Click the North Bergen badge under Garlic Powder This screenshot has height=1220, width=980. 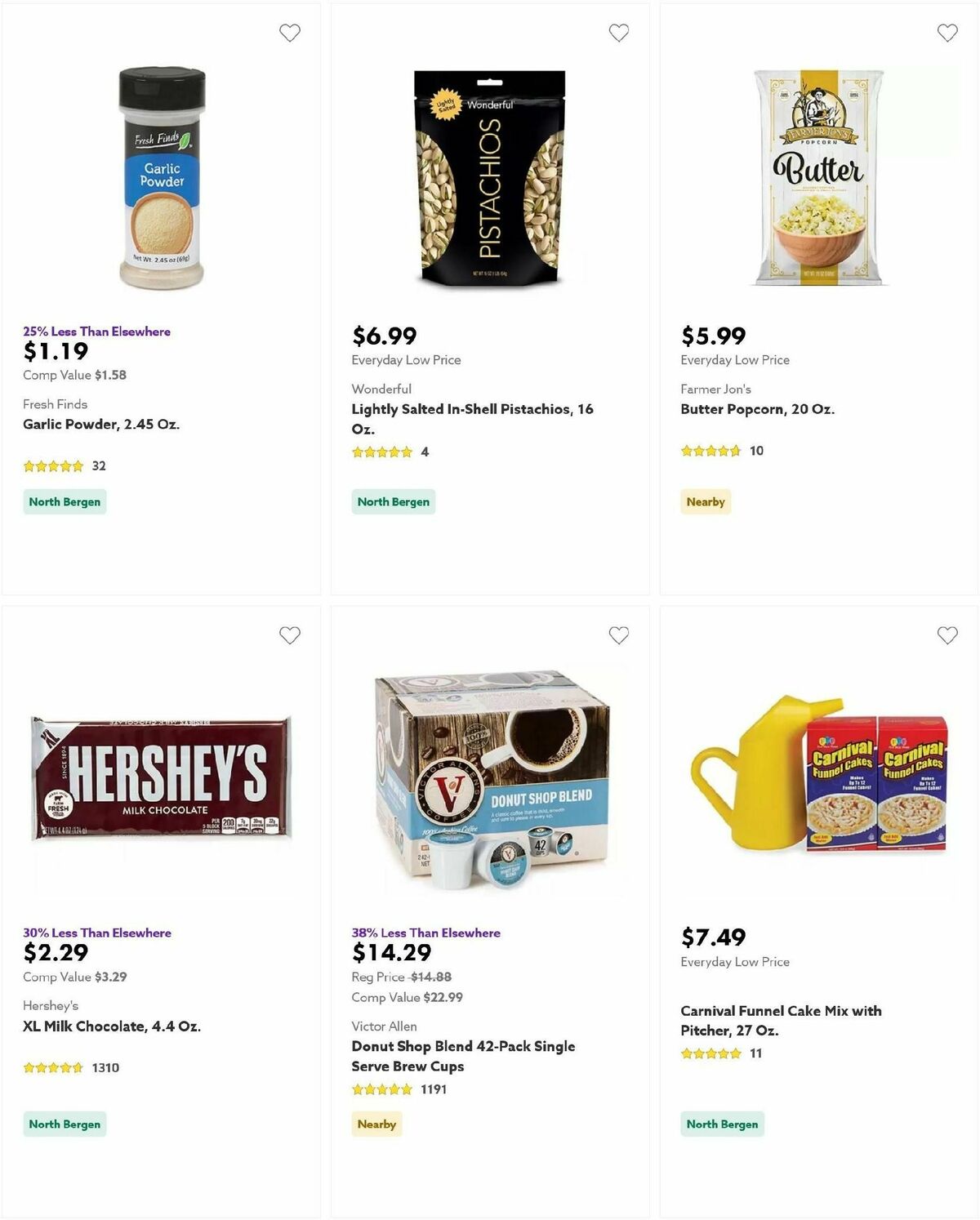coord(65,501)
